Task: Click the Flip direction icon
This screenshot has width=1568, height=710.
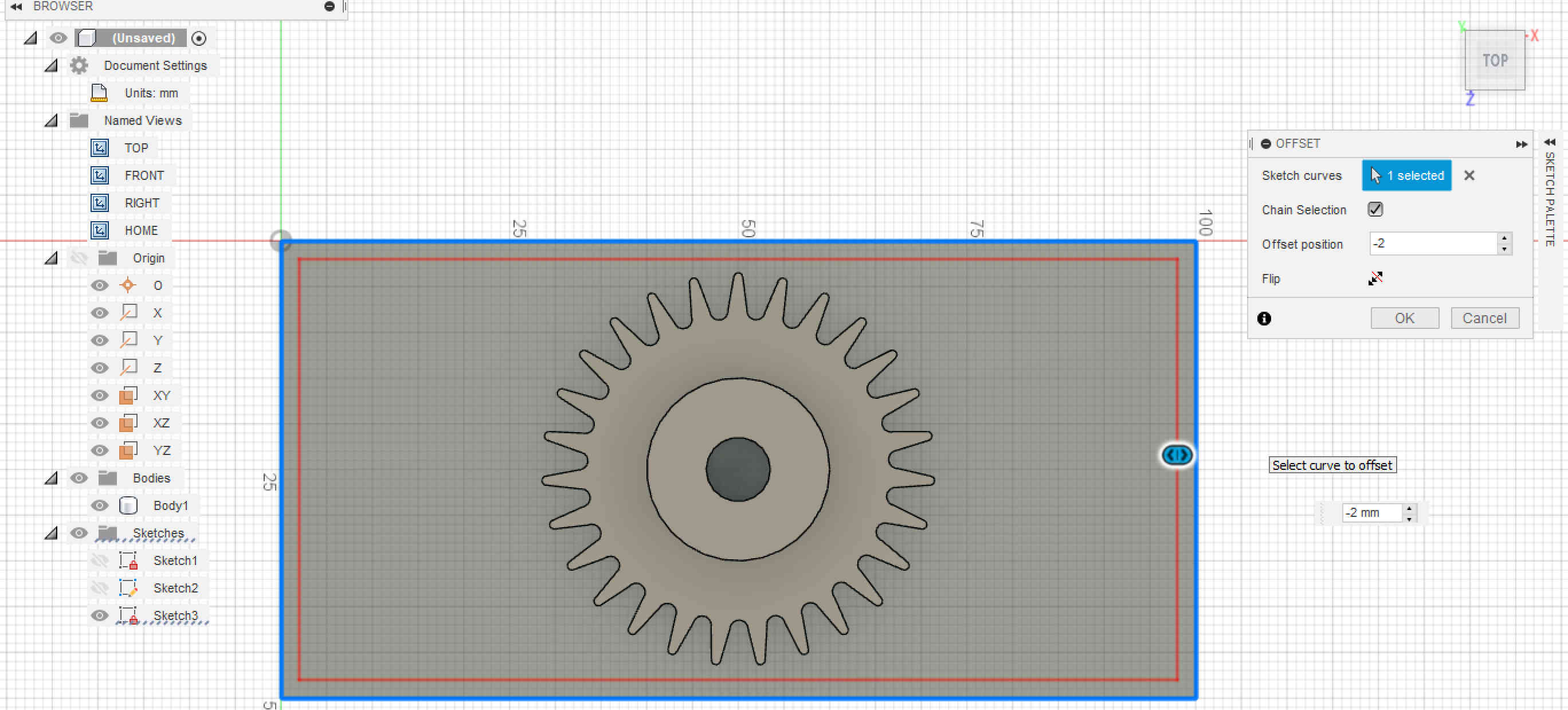Action: coord(1374,278)
